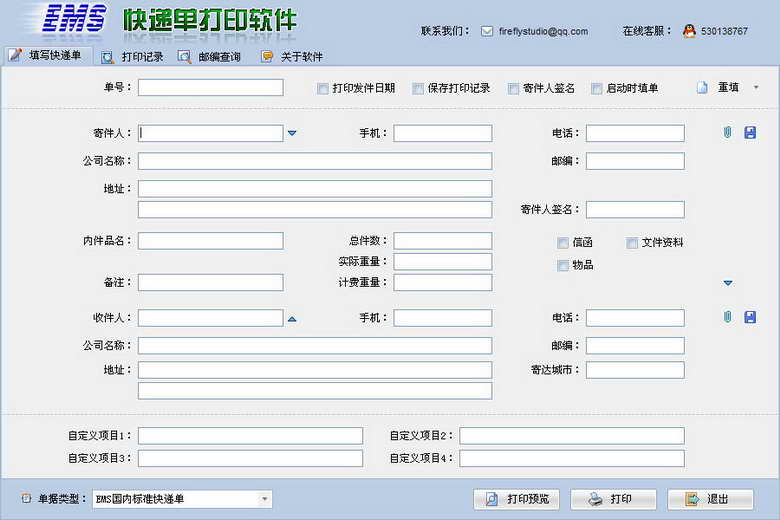The width and height of the screenshot is (780, 520).
Task: Click the recipient 公司名称 field
Action: (x=315, y=346)
